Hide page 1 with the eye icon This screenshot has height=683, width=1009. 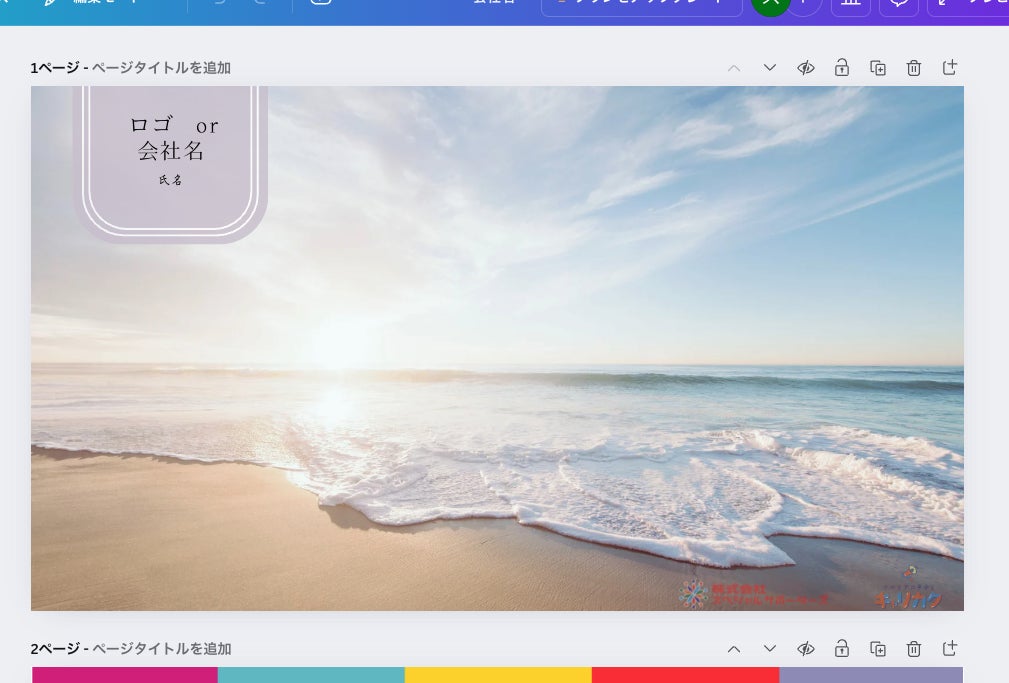pos(806,68)
